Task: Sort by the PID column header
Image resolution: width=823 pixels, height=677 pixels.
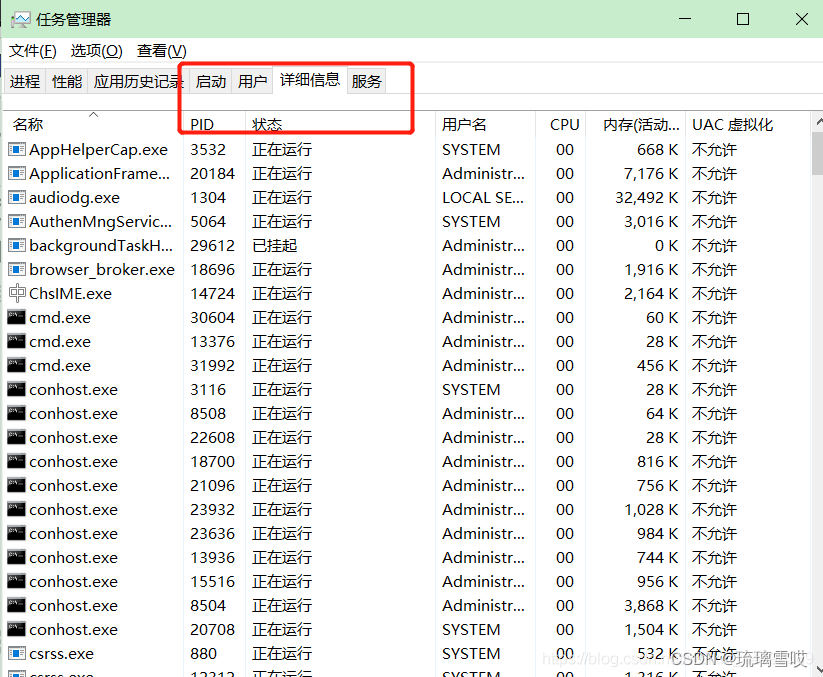Action: click(x=215, y=124)
